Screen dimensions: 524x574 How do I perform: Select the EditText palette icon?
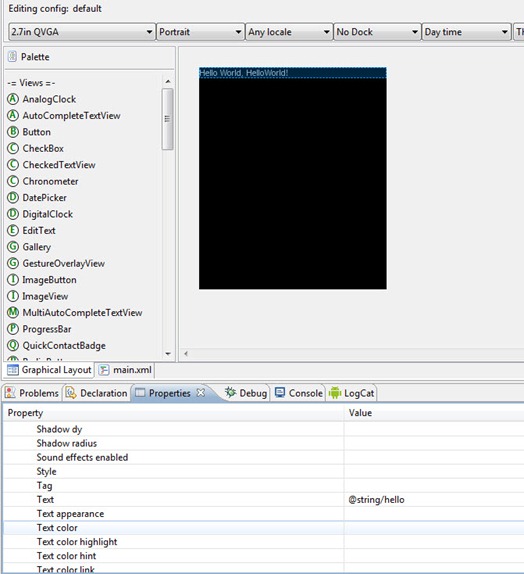click(x=13, y=230)
